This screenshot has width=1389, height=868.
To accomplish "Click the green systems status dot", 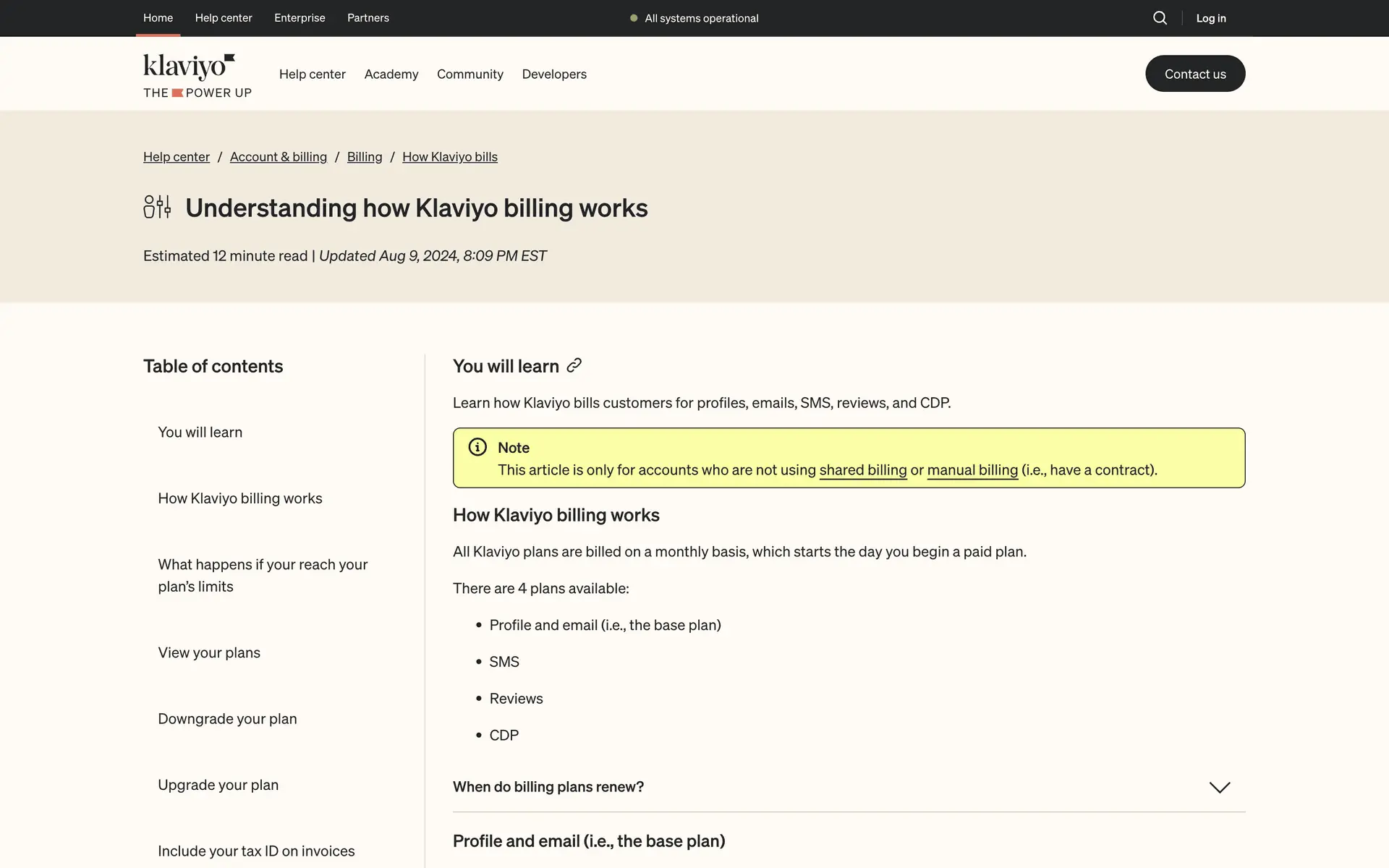I will (x=634, y=18).
